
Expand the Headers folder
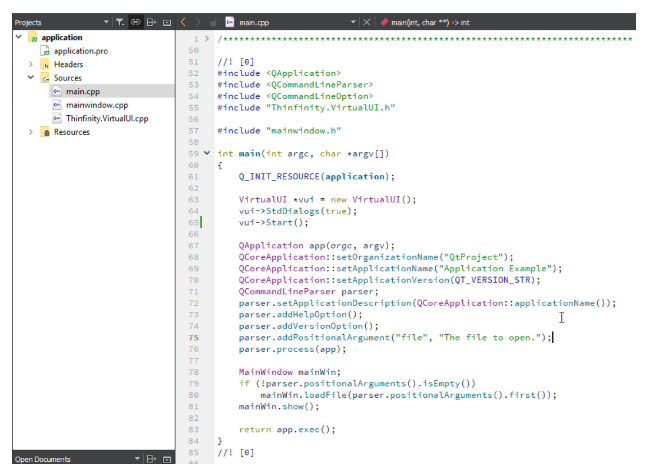(x=31, y=64)
